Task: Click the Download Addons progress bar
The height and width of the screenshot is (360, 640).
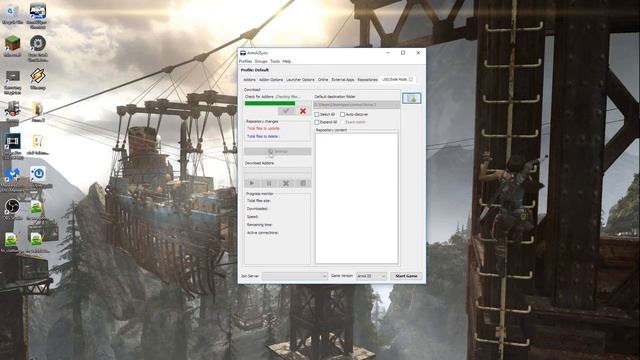Action: point(278,171)
